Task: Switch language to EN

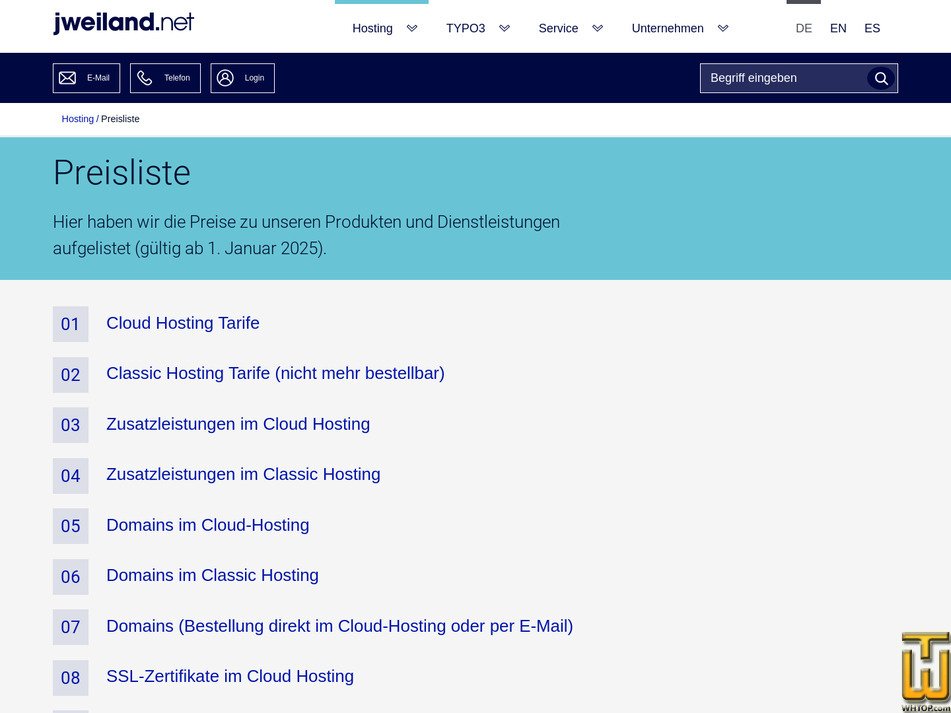Action: click(838, 28)
